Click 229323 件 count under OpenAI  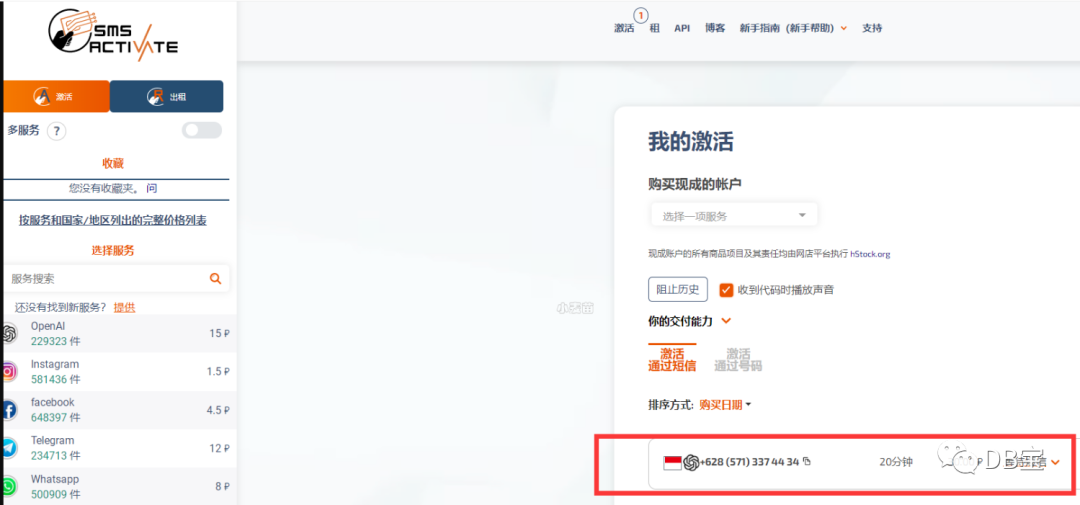point(56,341)
